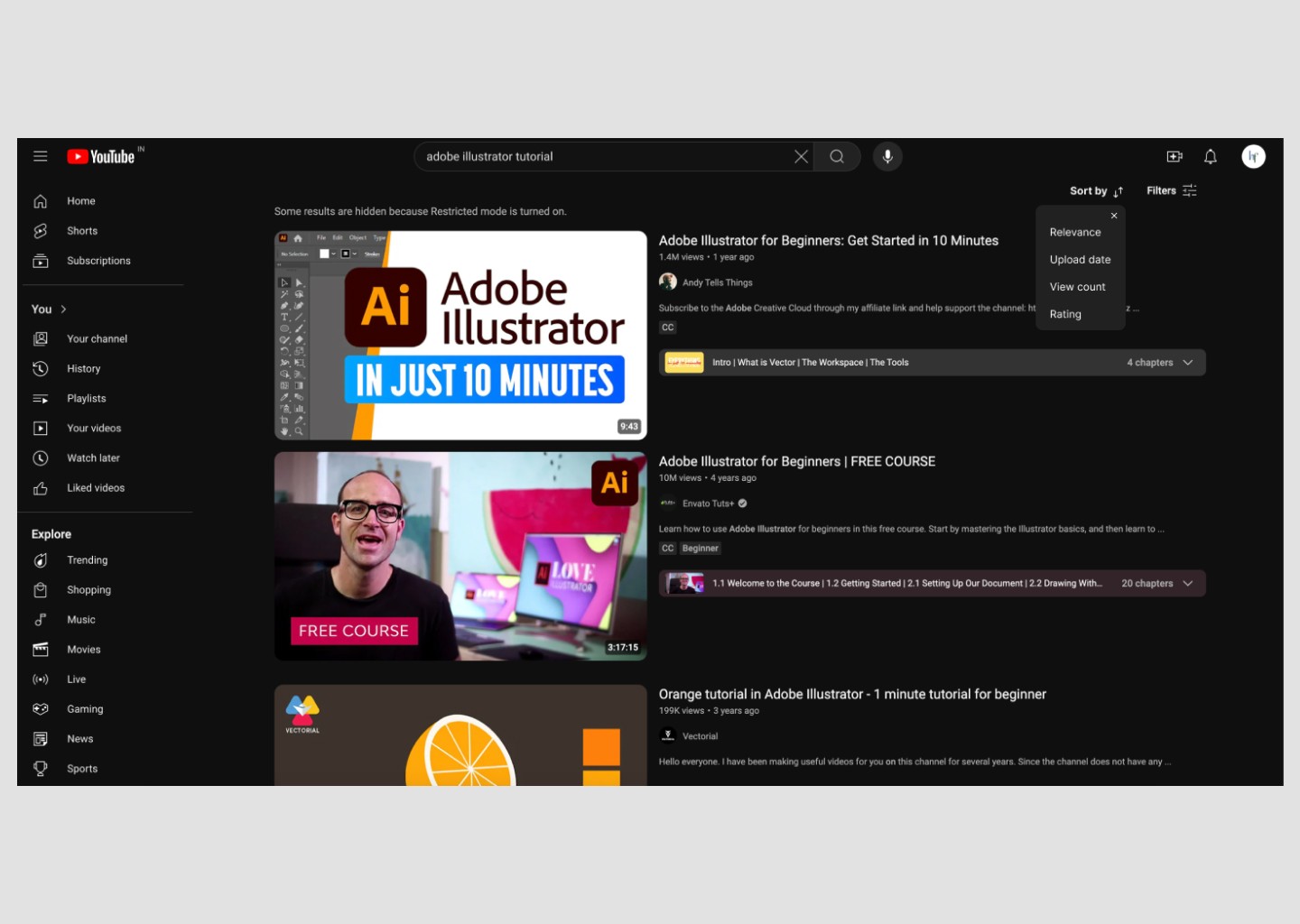Click the Shorts icon in the sidebar
Viewport: 1300px width, 924px height.
[x=41, y=231]
